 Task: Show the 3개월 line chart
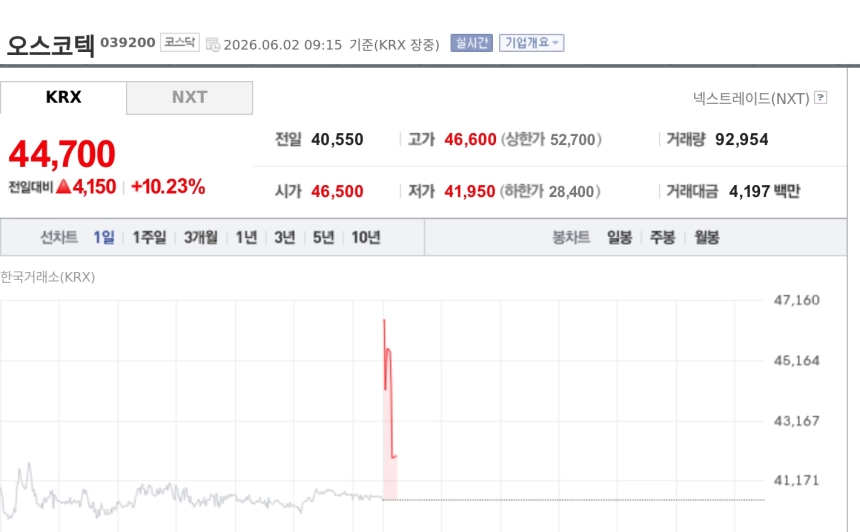pos(201,237)
